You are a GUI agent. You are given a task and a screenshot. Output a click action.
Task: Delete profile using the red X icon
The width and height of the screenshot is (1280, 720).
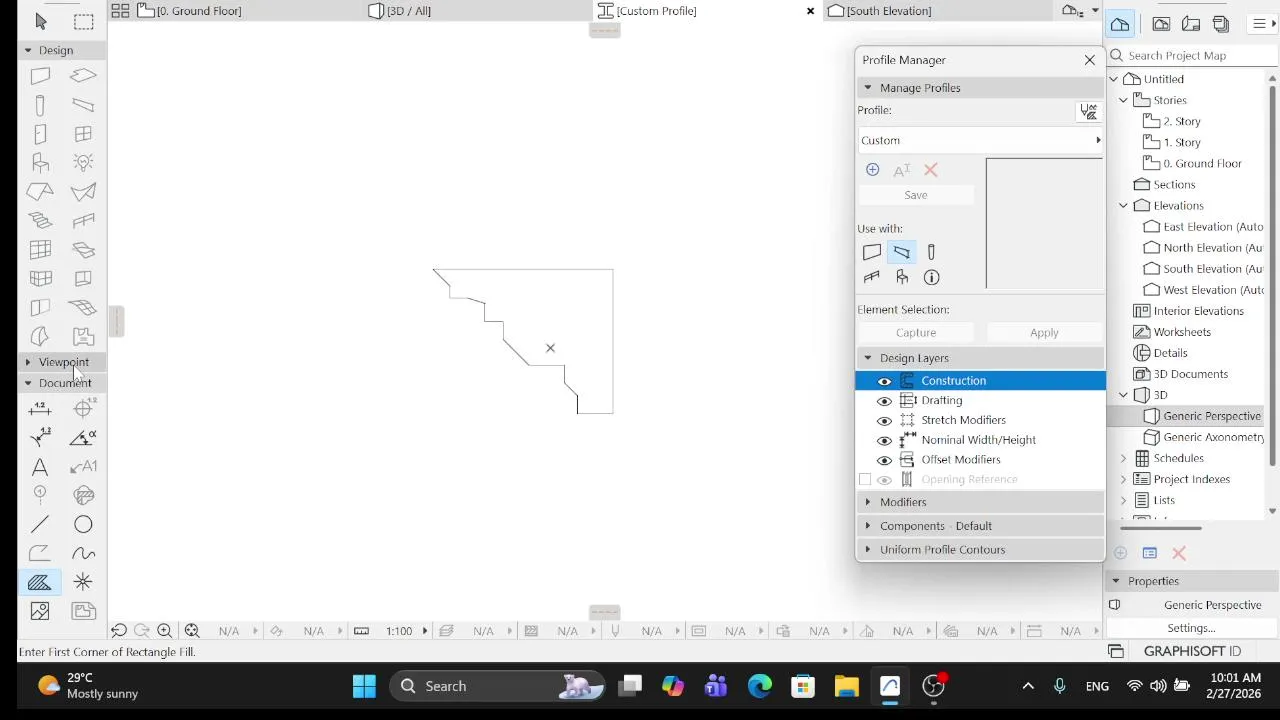click(931, 170)
